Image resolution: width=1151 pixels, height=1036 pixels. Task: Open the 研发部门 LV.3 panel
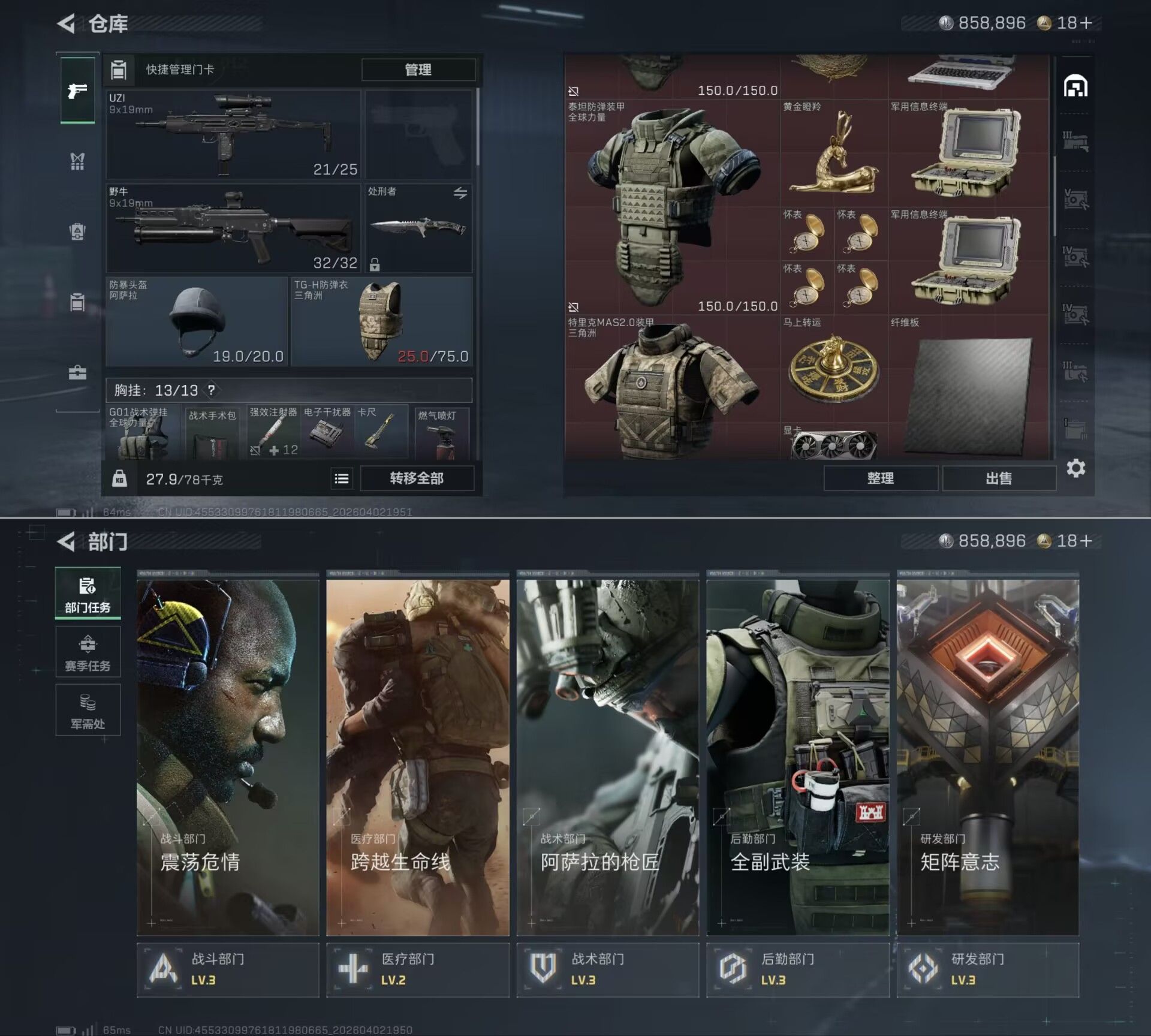(987, 969)
